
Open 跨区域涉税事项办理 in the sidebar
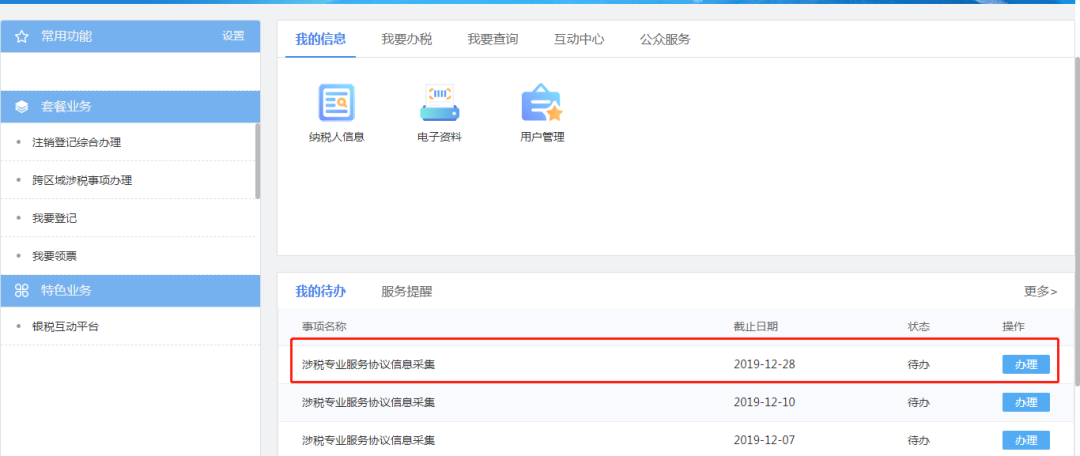(82, 180)
